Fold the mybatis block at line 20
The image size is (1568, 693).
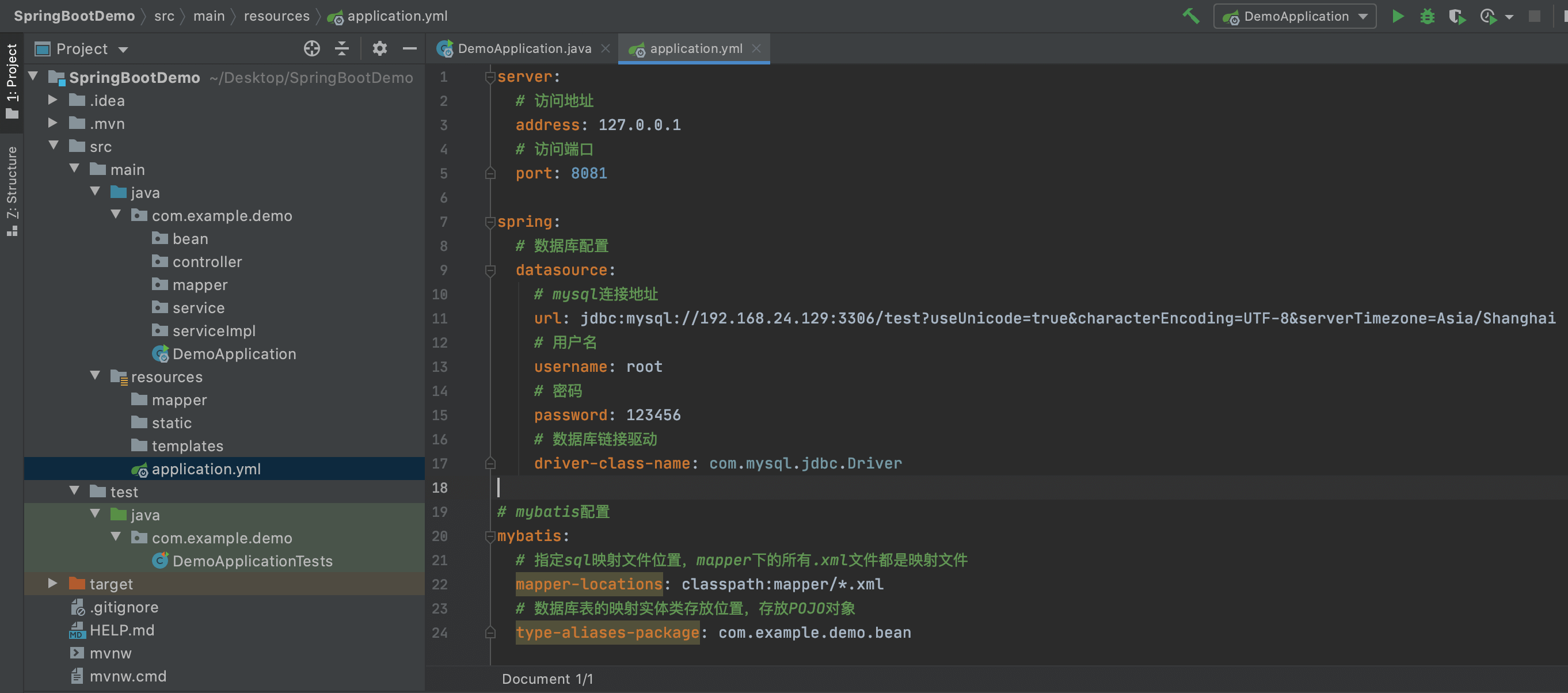[490, 536]
